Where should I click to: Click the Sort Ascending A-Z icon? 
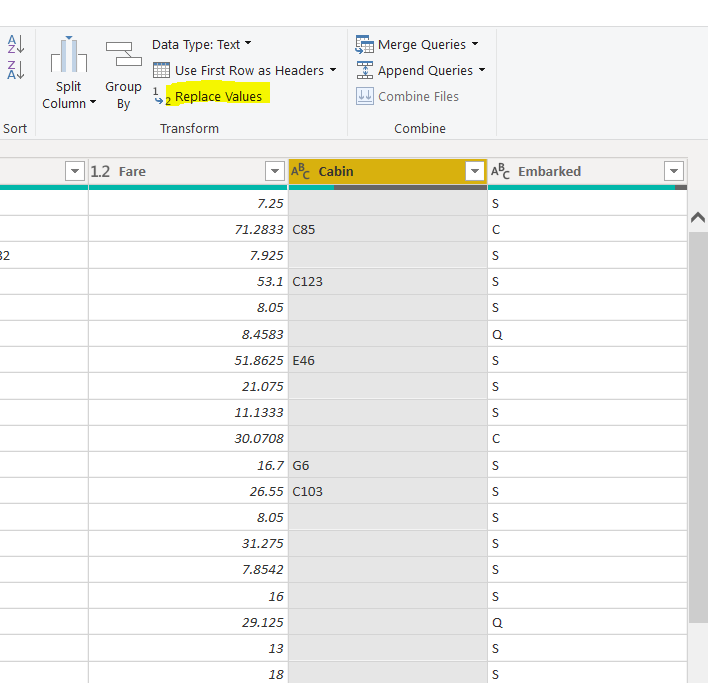click(16, 44)
